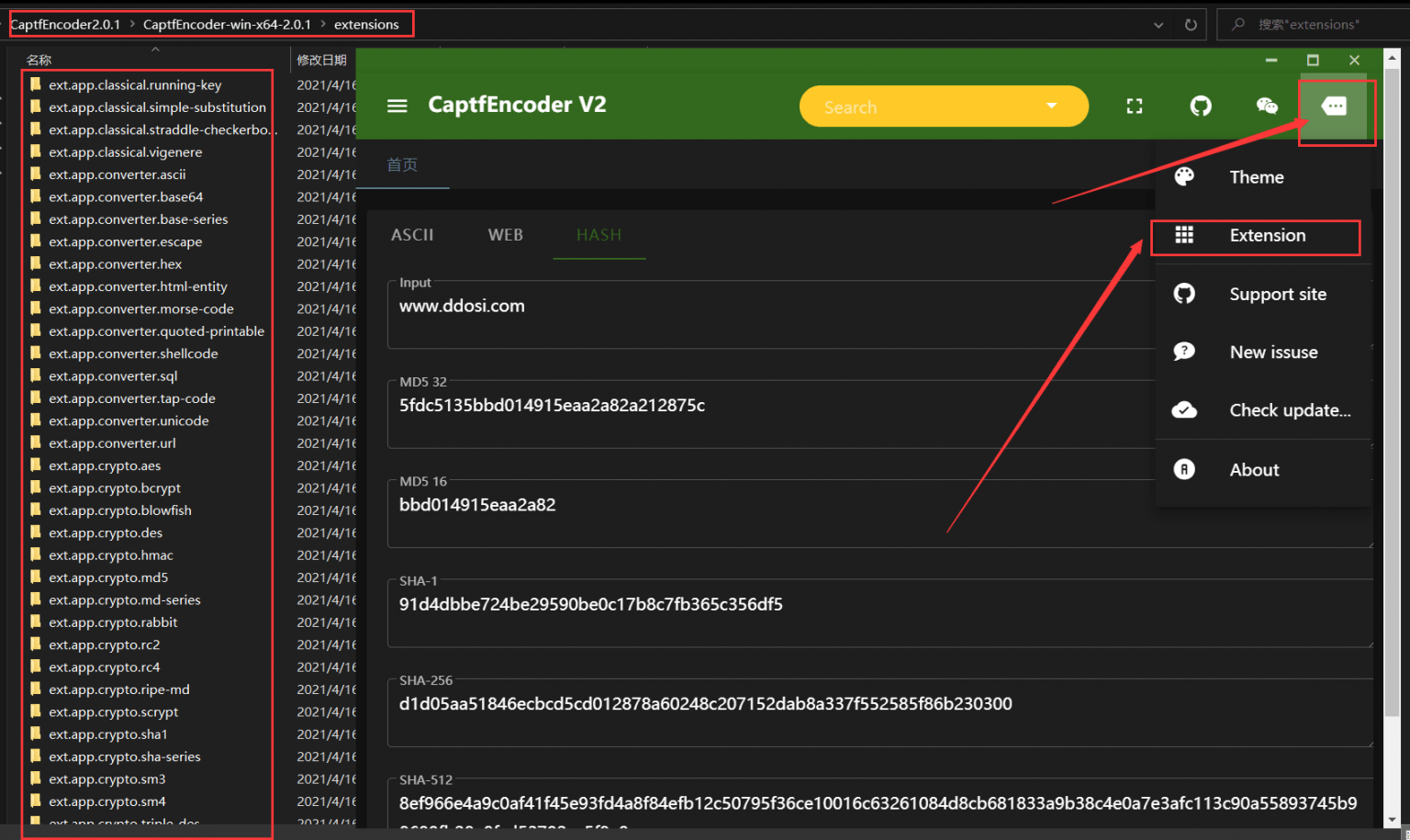Open the hamburger navigation menu
Viewport: 1410px width, 840px height.
[397, 105]
